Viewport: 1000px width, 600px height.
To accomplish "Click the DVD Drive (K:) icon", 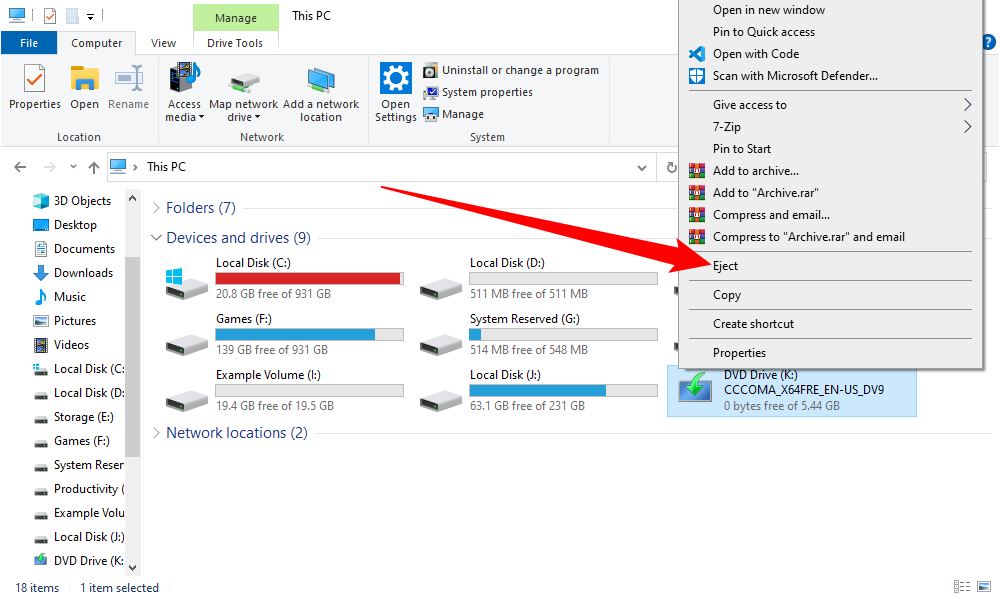I will click(695, 386).
